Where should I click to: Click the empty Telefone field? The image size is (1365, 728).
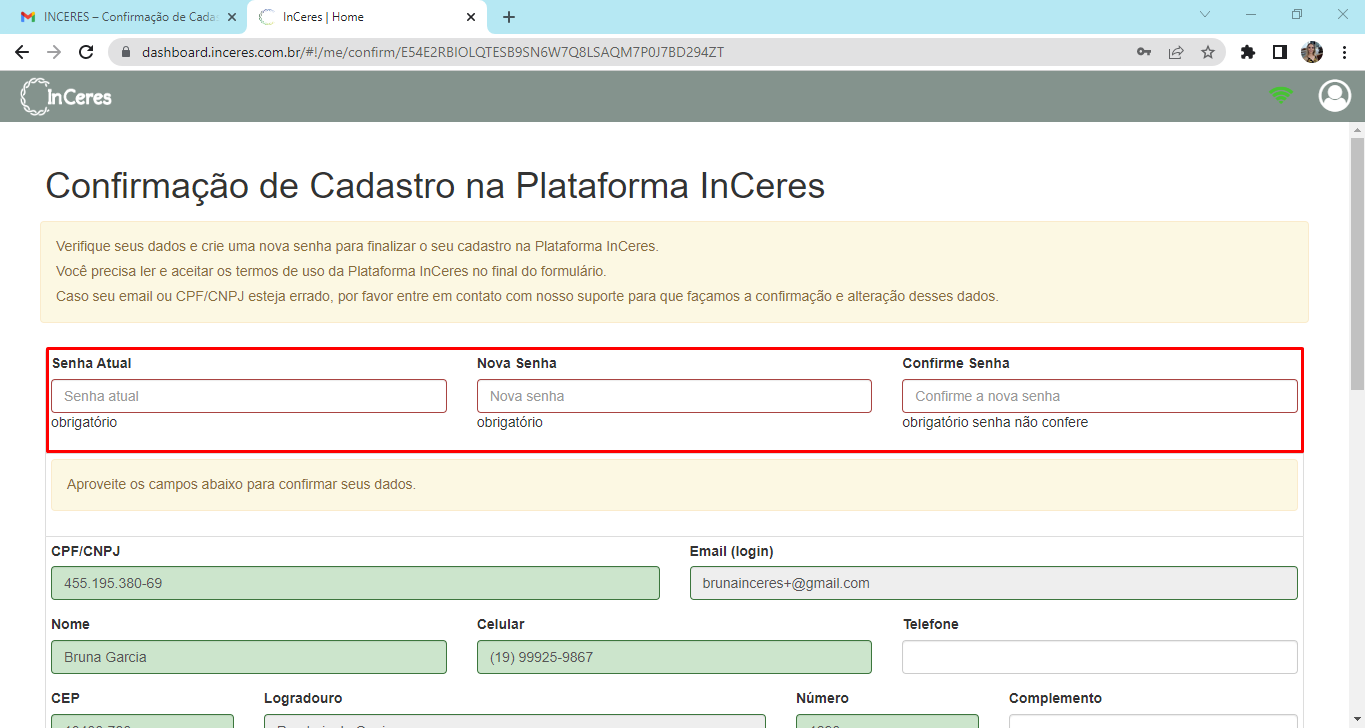point(1100,657)
